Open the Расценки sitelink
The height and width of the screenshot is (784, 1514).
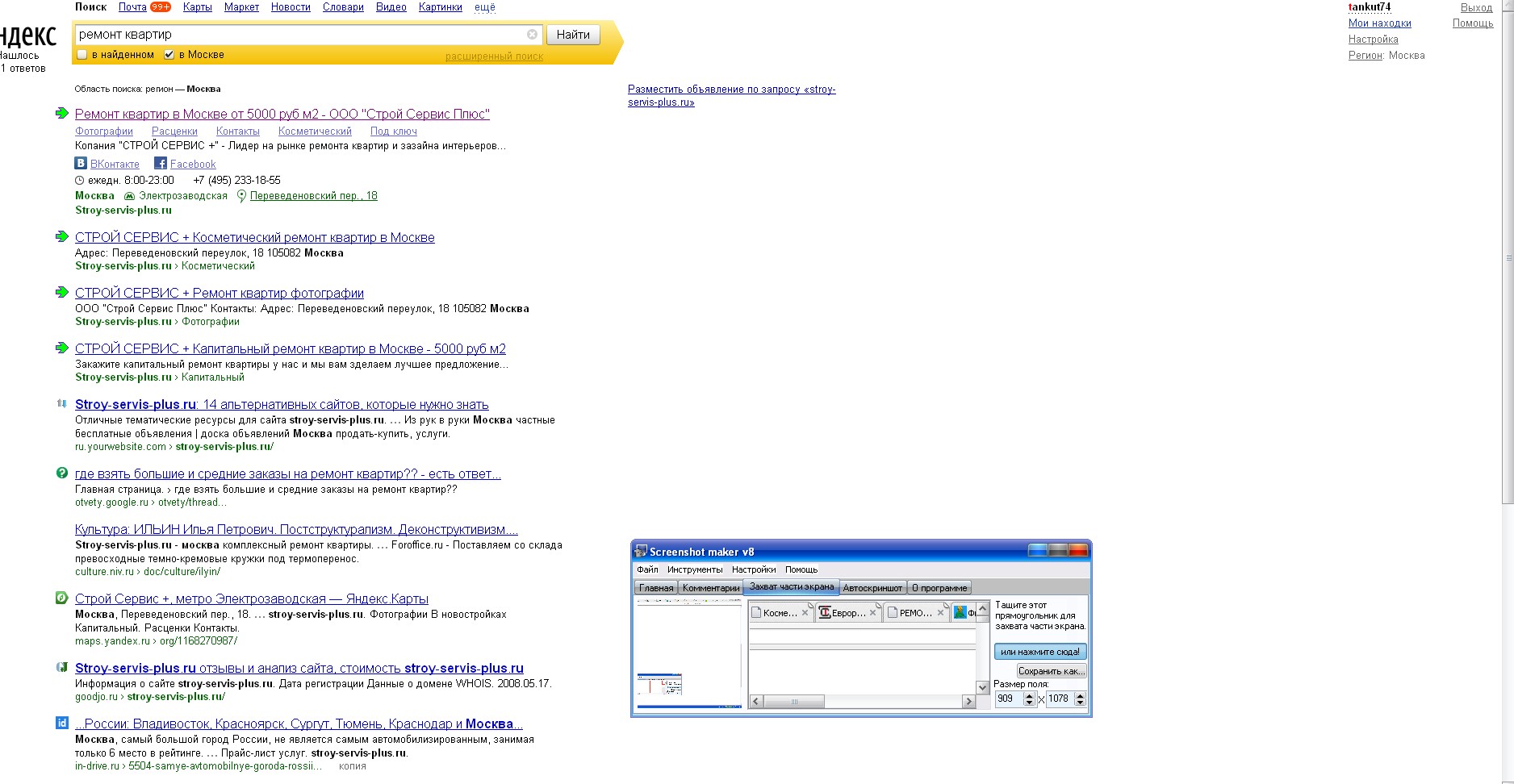coord(174,131)
